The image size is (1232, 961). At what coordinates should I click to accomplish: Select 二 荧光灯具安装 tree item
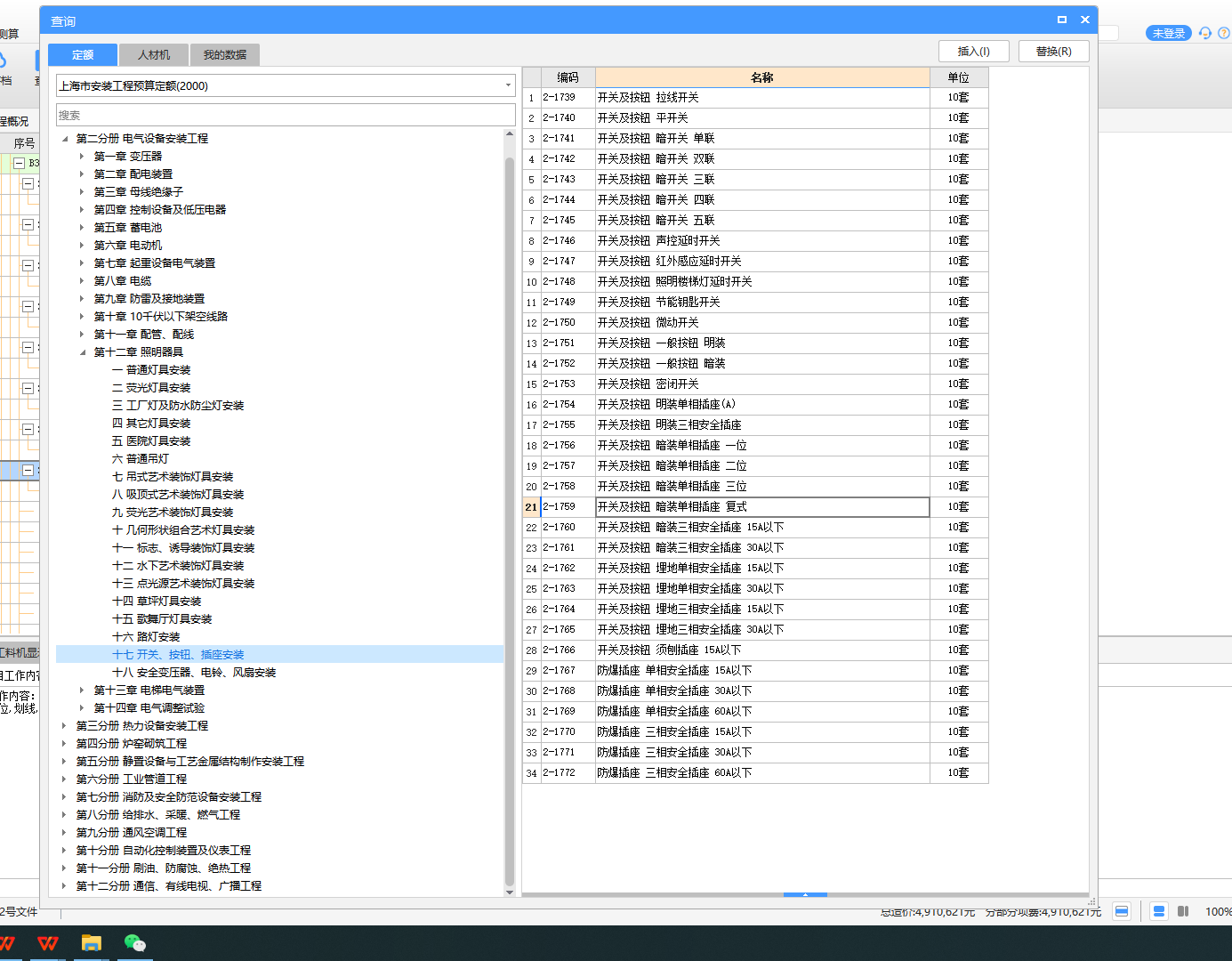[x=151, y=388]
